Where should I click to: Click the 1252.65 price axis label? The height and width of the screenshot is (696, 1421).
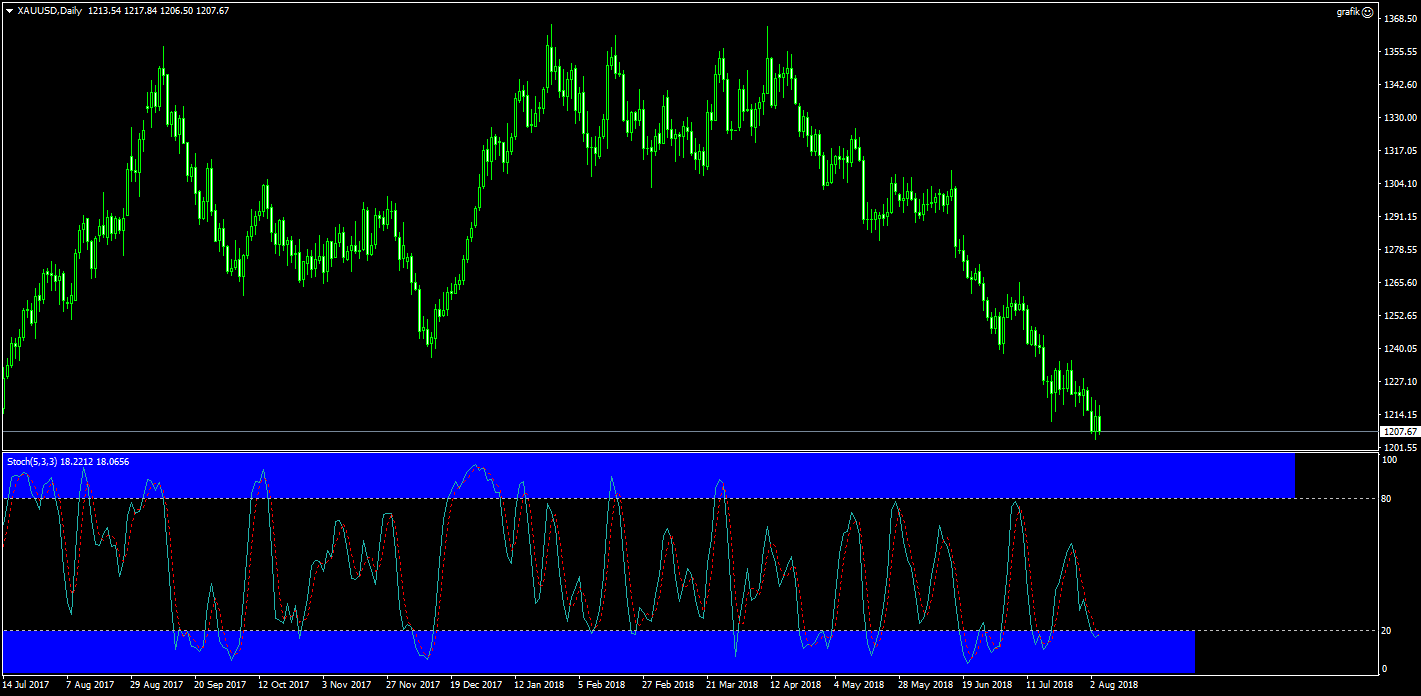click(1401, 315)
